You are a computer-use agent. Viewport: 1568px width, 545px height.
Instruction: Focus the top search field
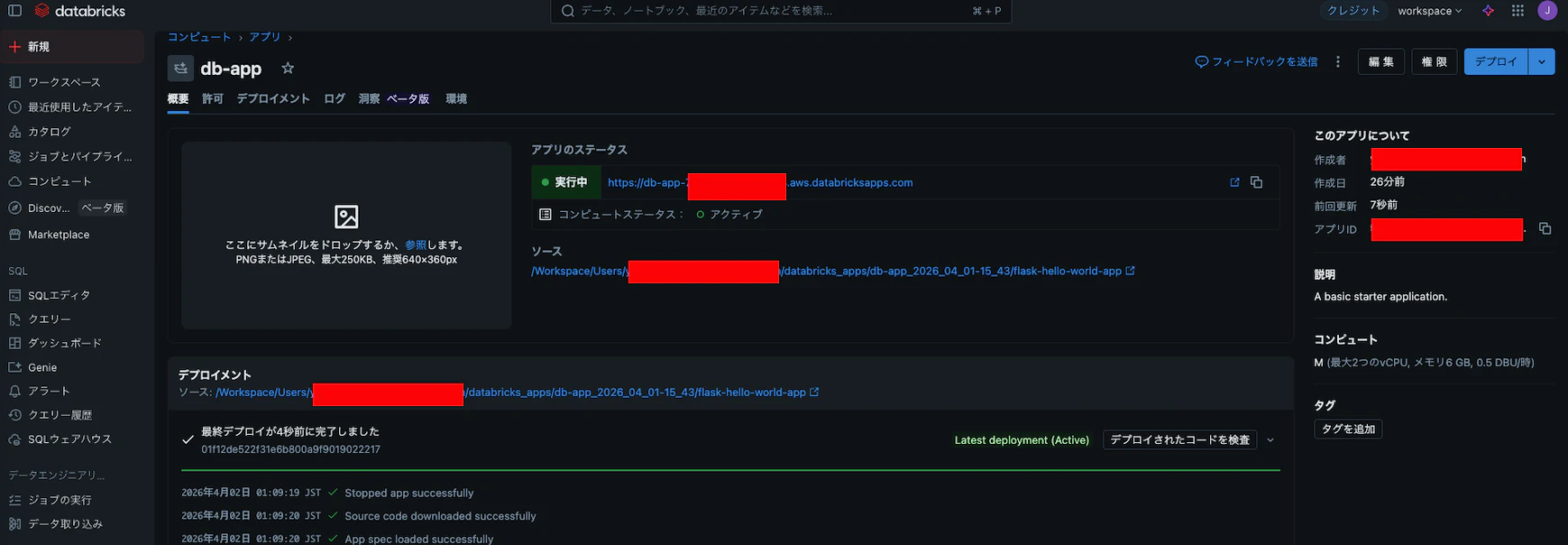(781, 11)
